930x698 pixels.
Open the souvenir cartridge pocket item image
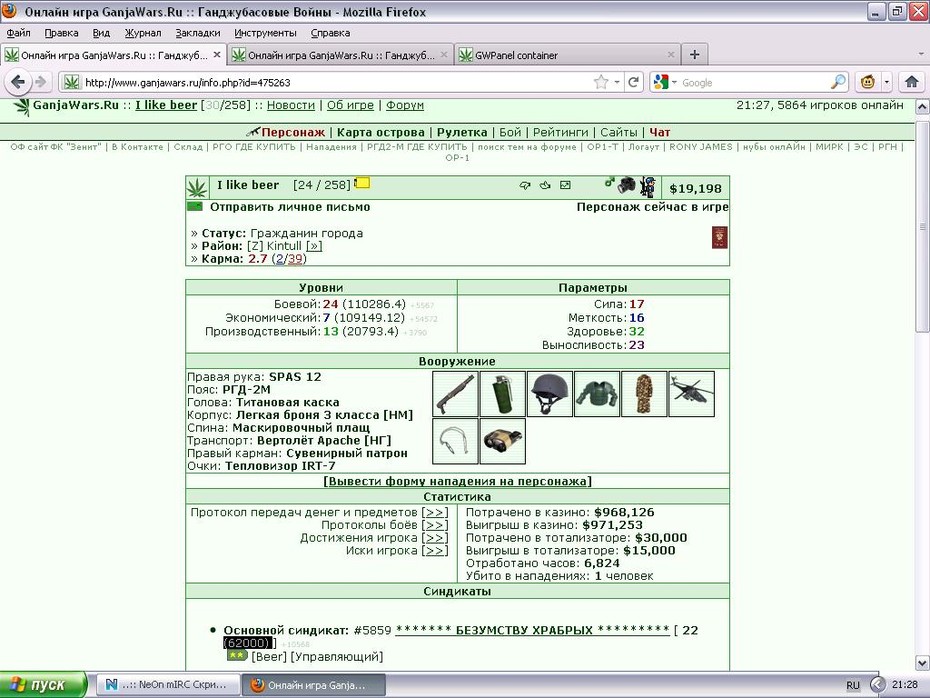[x=455, y=441]
